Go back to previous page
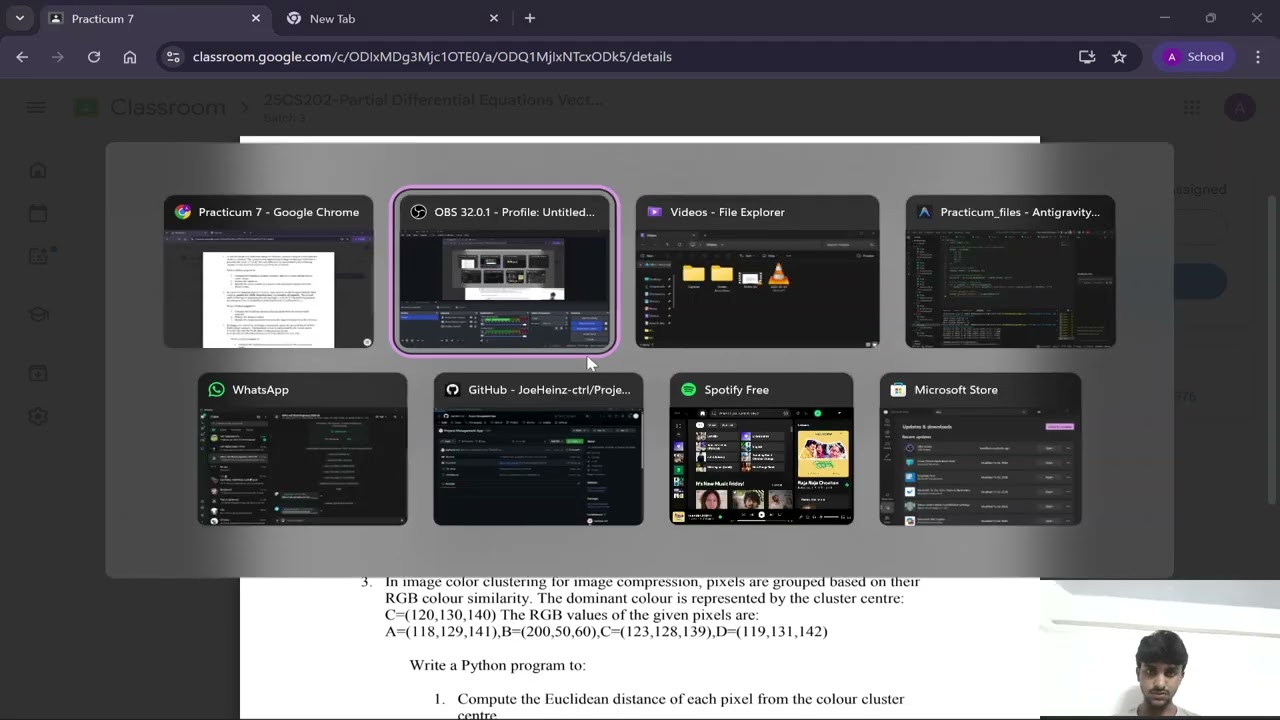 pyautogui.click(x=22, y=57)
